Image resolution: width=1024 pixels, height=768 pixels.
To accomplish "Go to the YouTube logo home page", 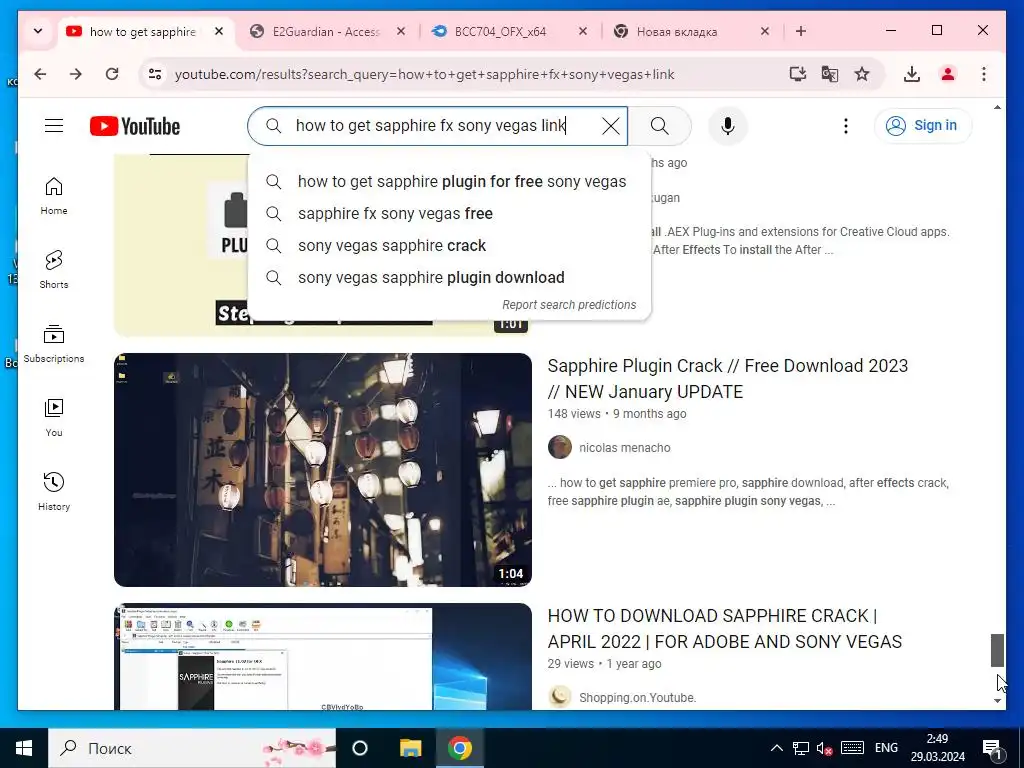I will pos(135,126).
